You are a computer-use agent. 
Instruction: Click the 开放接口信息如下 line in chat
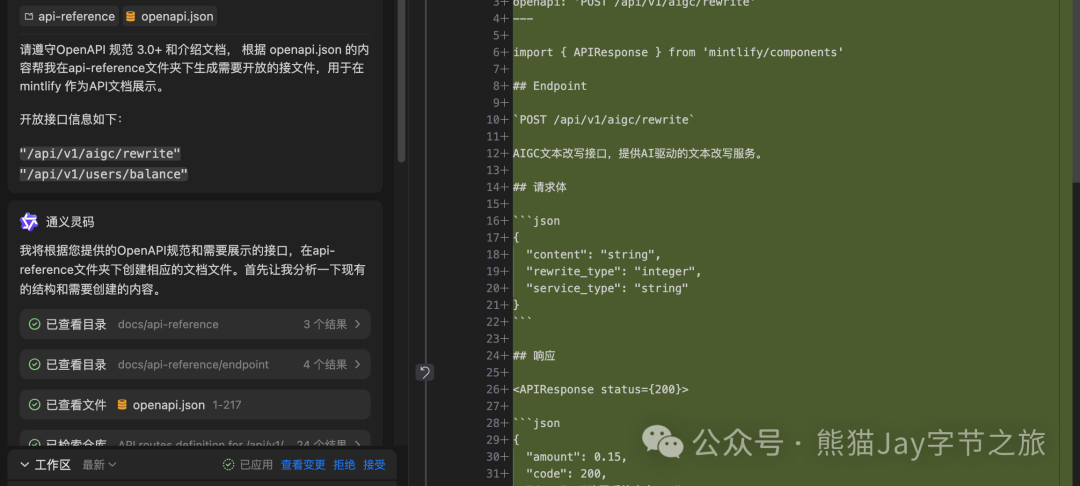click(x=71, y=120)
